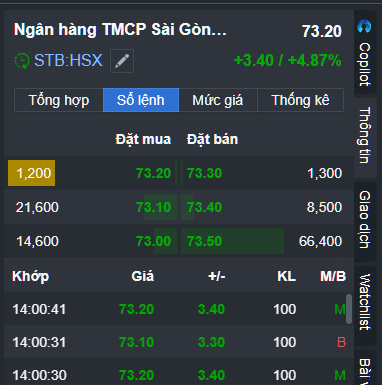The width and height of the screenshot is (382, 385).
Task: Click the green clock icon before STB:HSX
Action: [x=22, y=61]
